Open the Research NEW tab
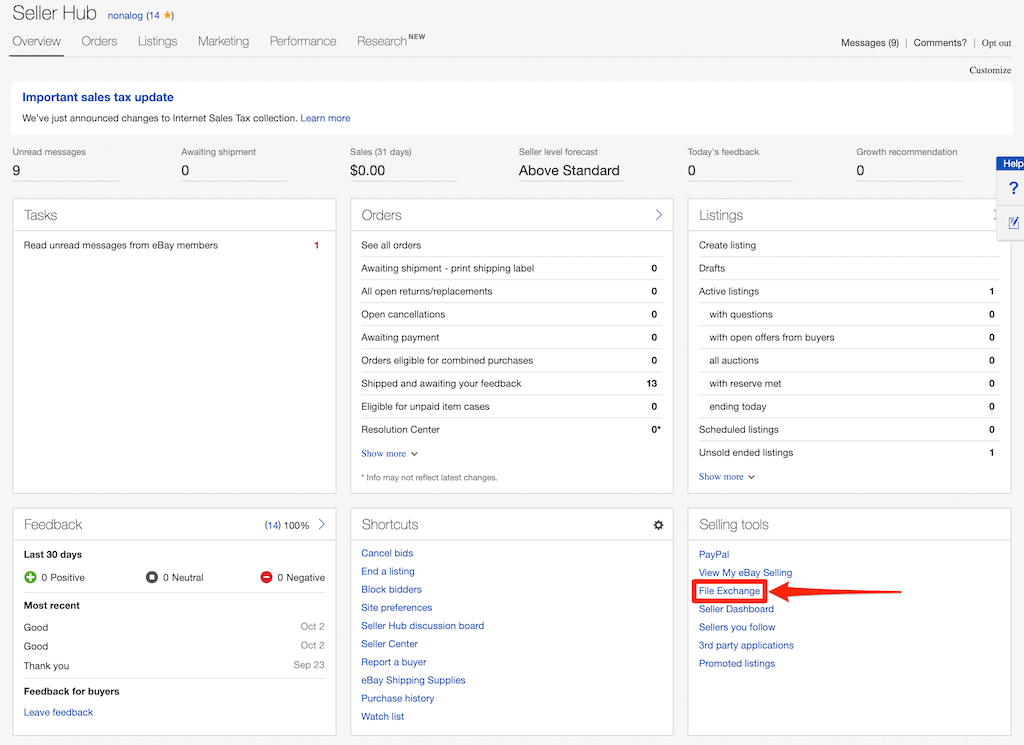This screenshot has width=1024, height=745. pyautogui.click(x=391, y=41)
